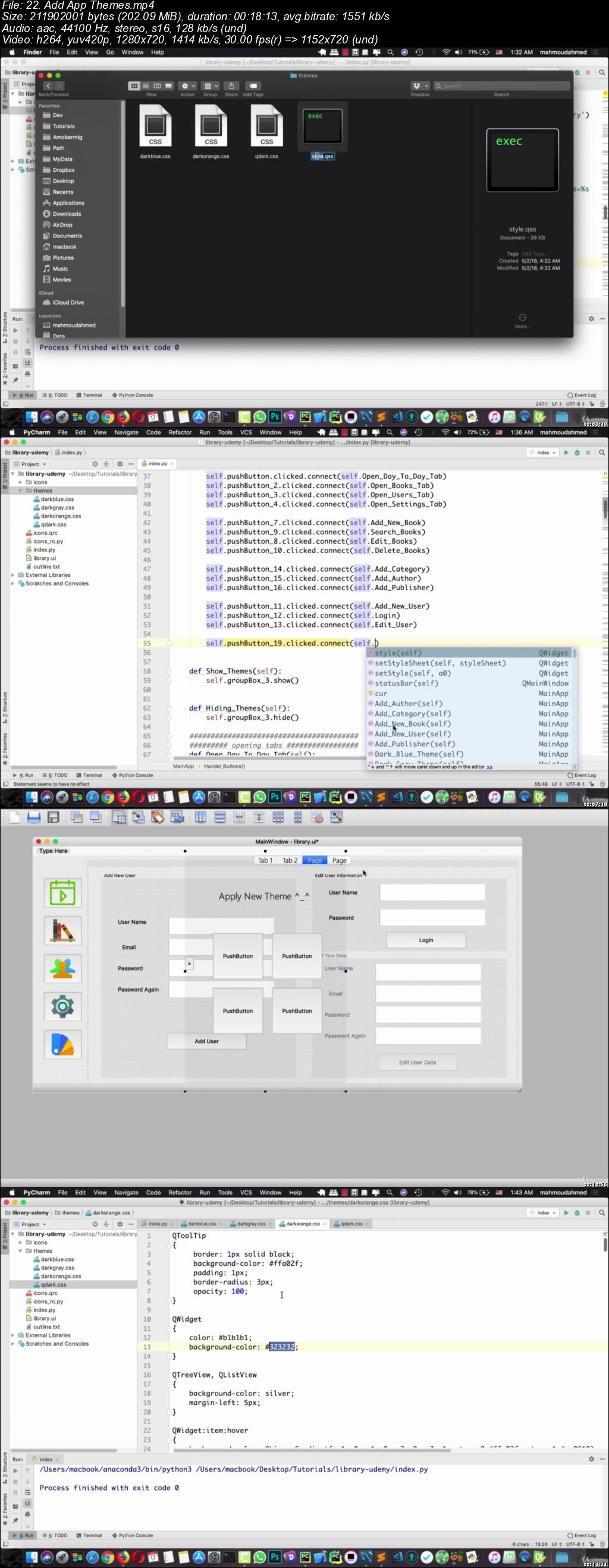
Task: Open VCS menu in second PyCharm frame
Action: tap(246, 432)
